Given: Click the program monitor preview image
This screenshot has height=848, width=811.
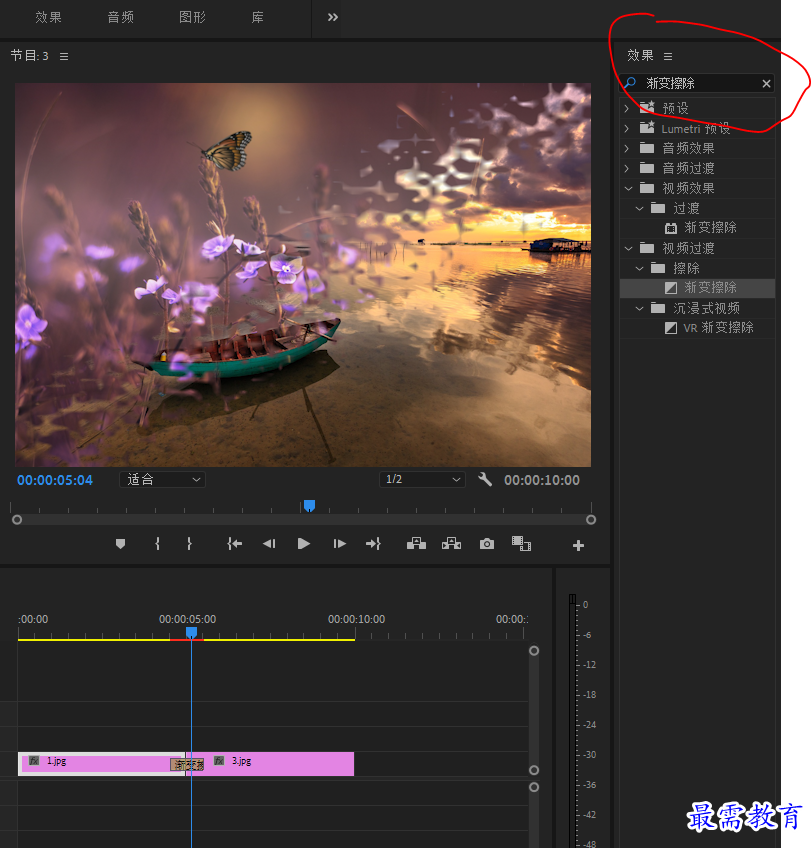Looking at the screenshot, I should tap(303, 275).
